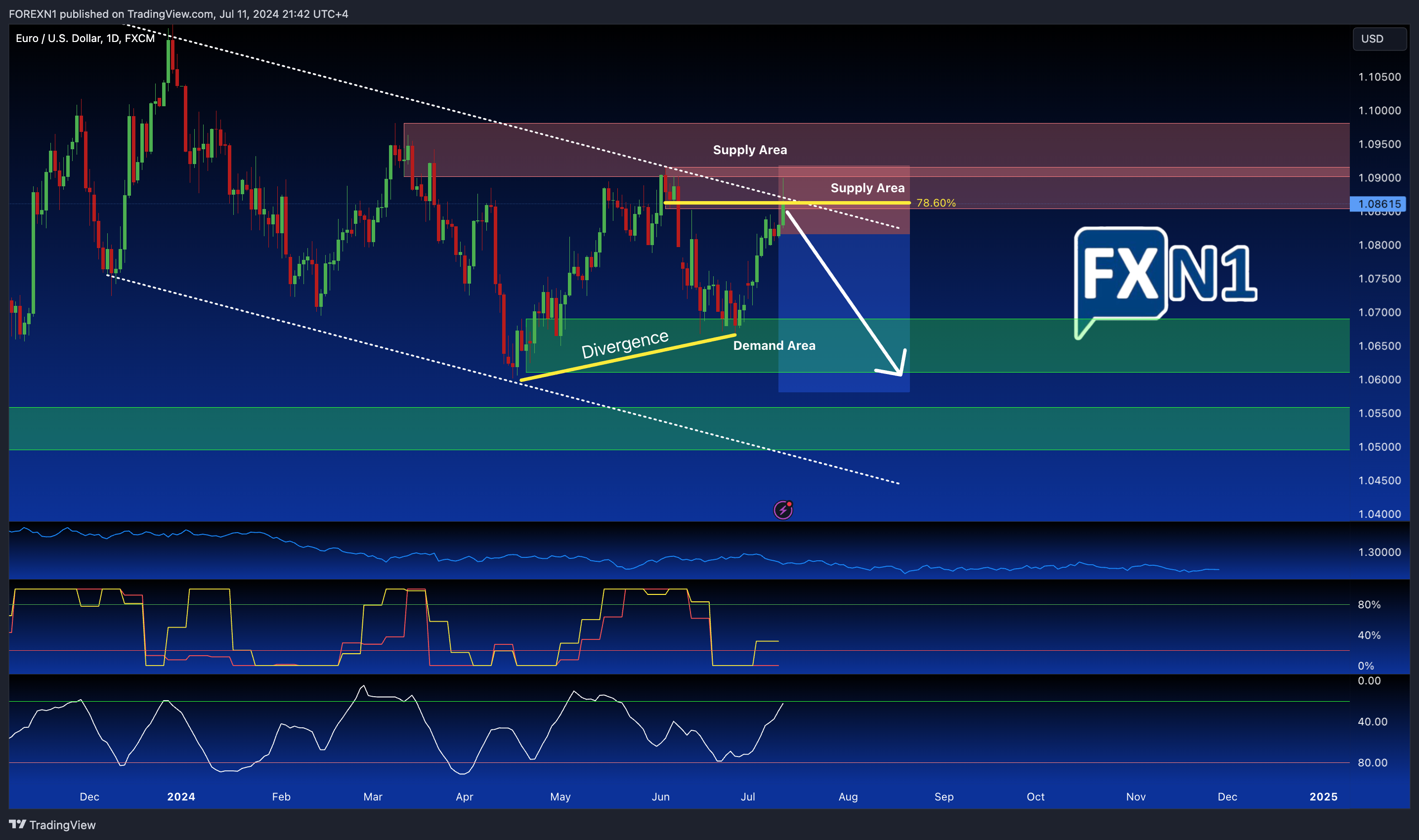Click the Nov time axis label

tap(1135, 797)
